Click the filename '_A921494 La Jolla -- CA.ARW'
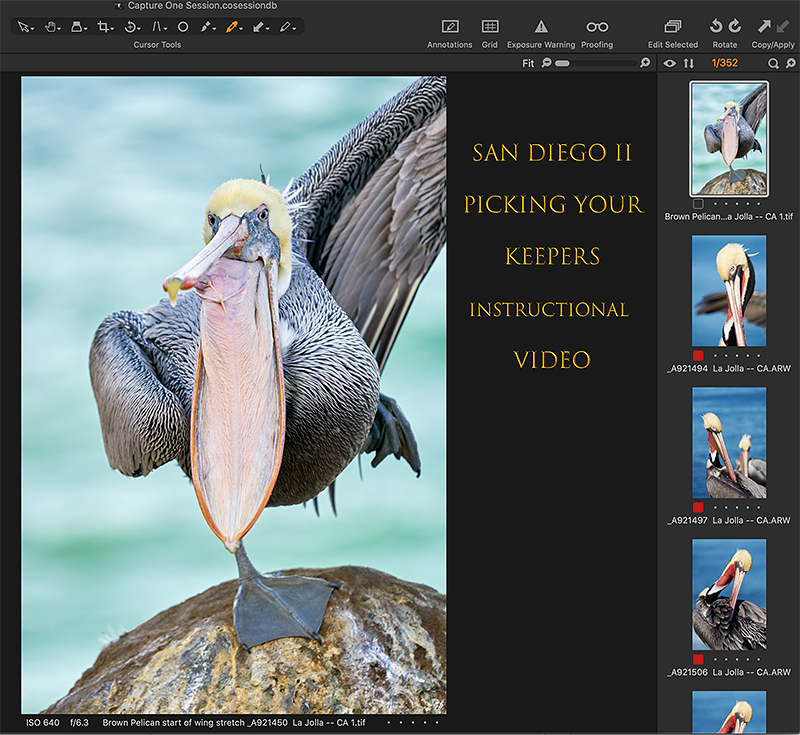This screenshot has height=735, width=800. coord(729,368)
